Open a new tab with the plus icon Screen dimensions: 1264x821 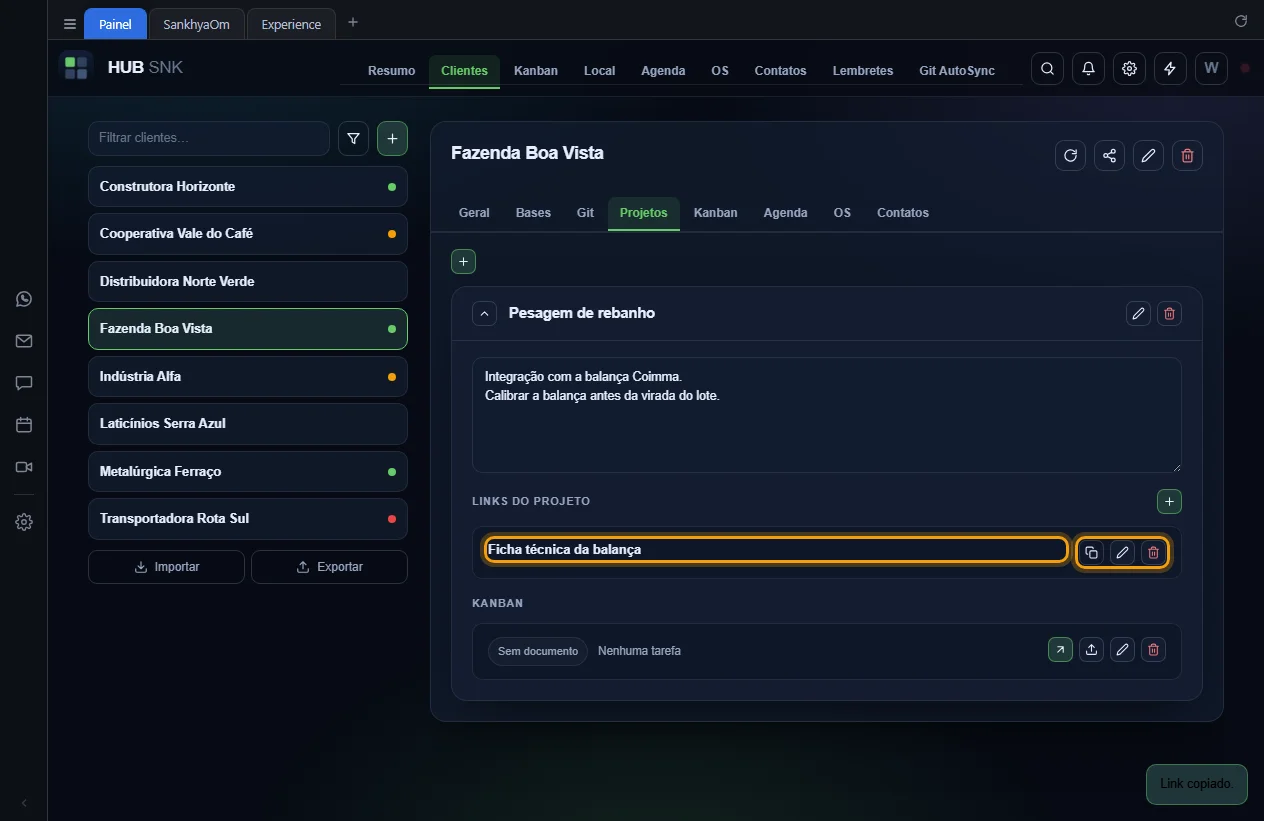click(352, 22)
